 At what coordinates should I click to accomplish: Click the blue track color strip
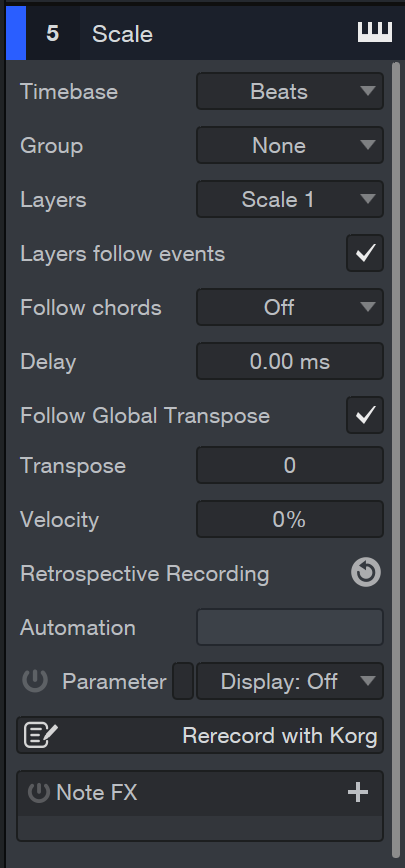coord(16,33)
